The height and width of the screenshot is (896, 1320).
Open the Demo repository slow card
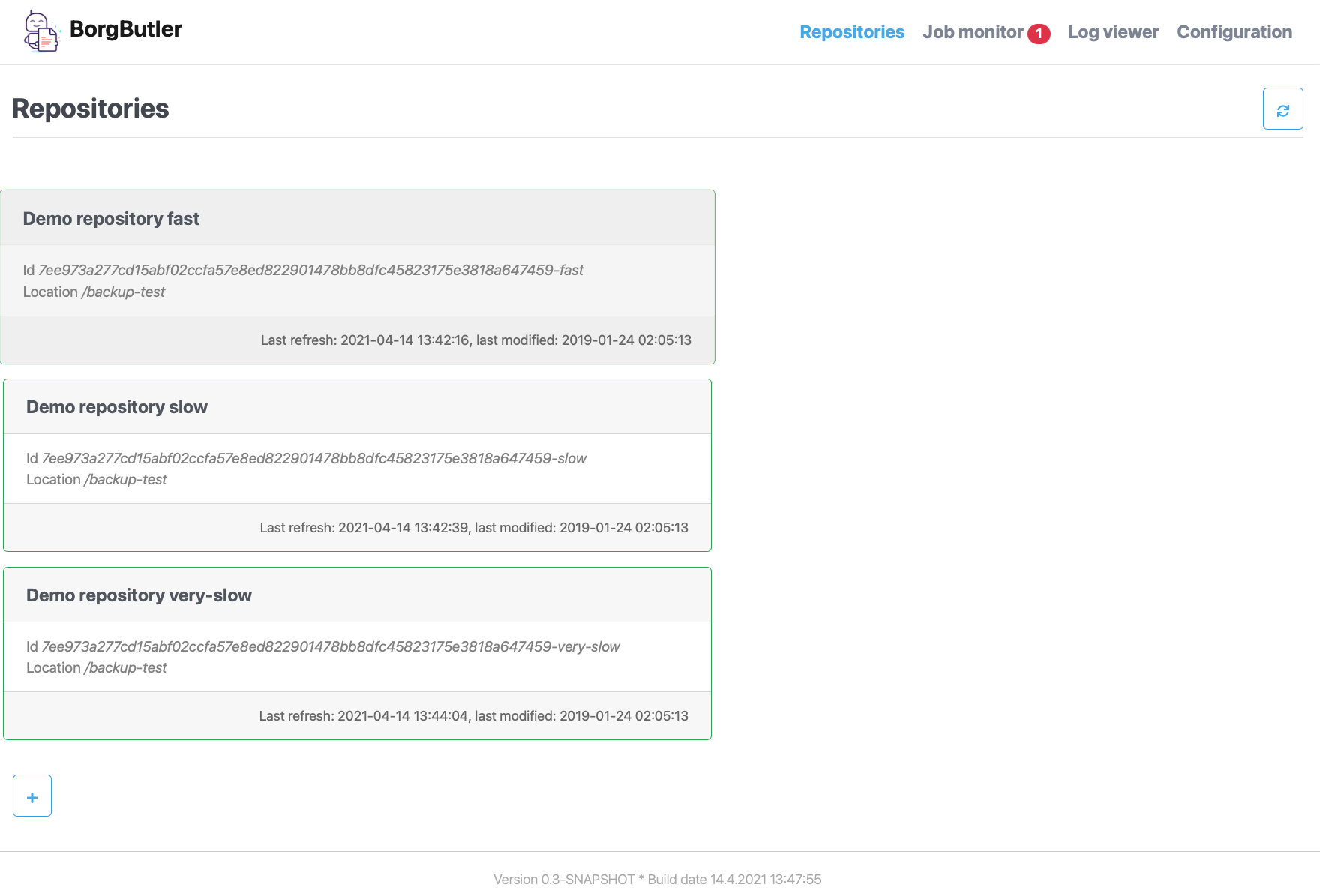pos(358,465)
